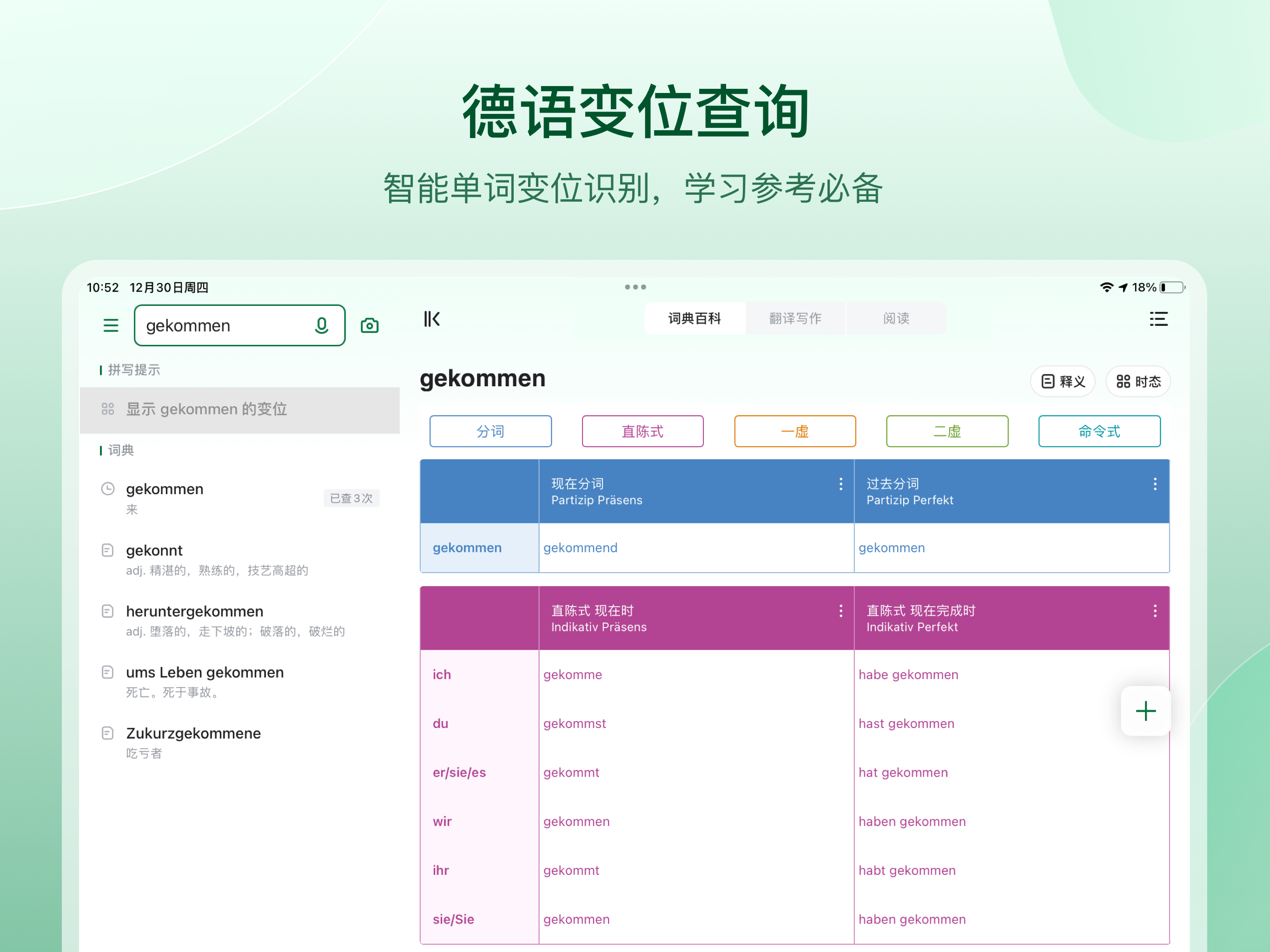Click the entry icon beside ums Leben gekommen

click(x=107, y=672)
